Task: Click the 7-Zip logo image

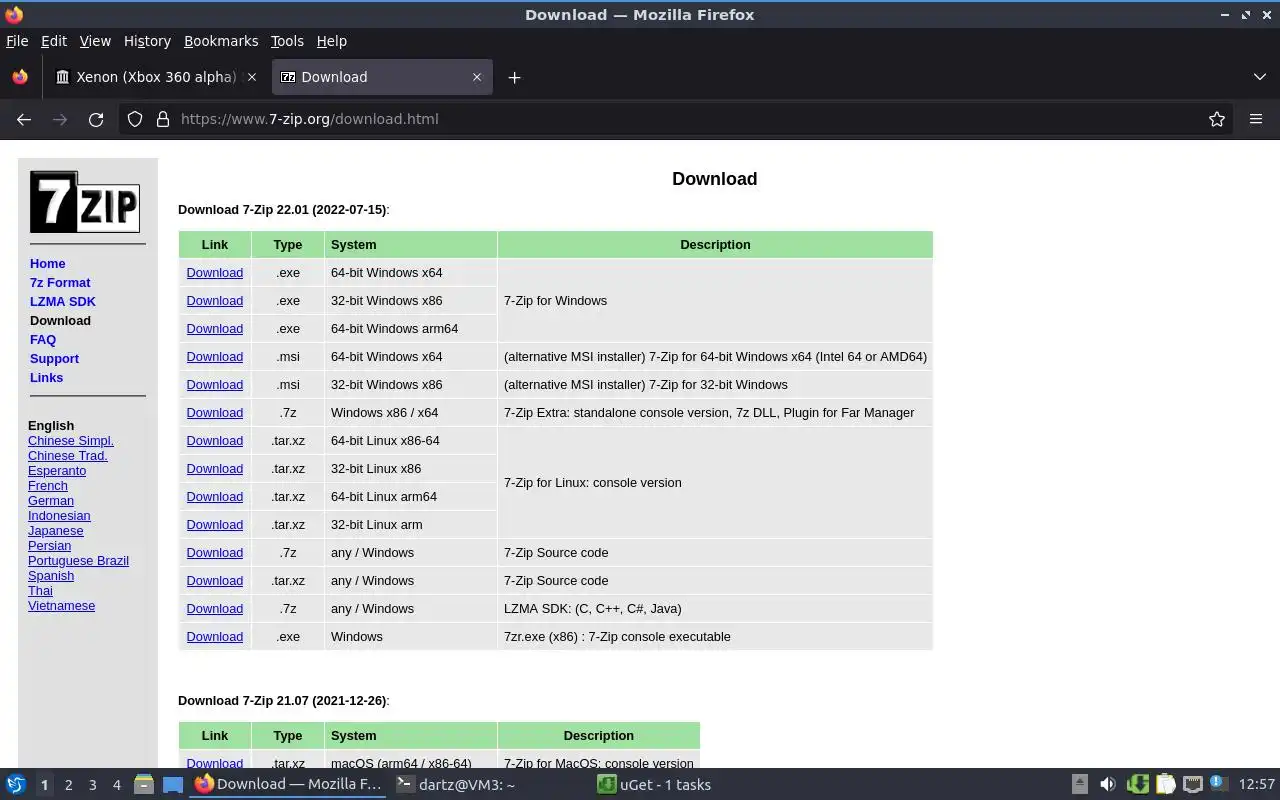Action: tap(85, 202)
